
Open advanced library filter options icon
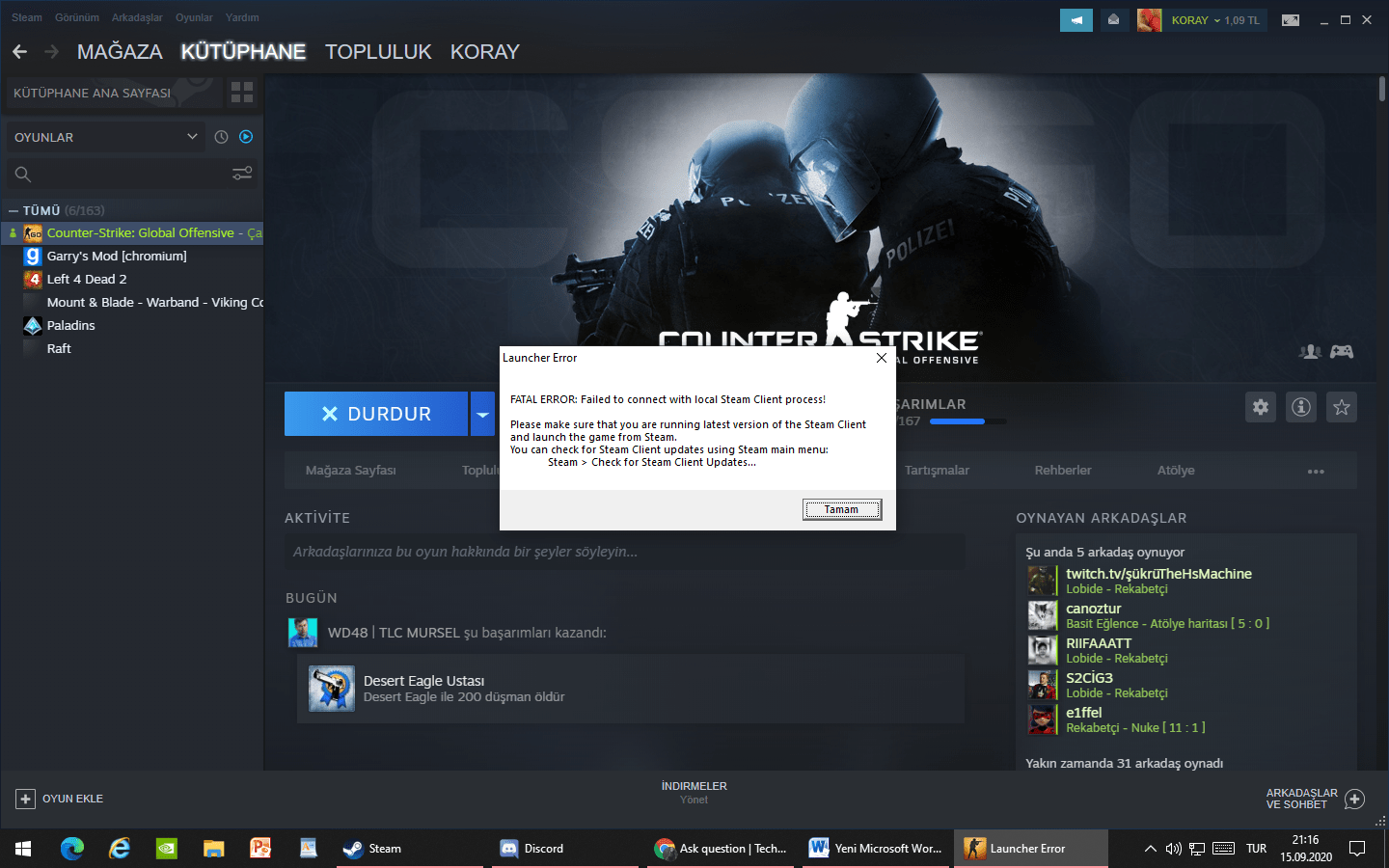[242, 174]
